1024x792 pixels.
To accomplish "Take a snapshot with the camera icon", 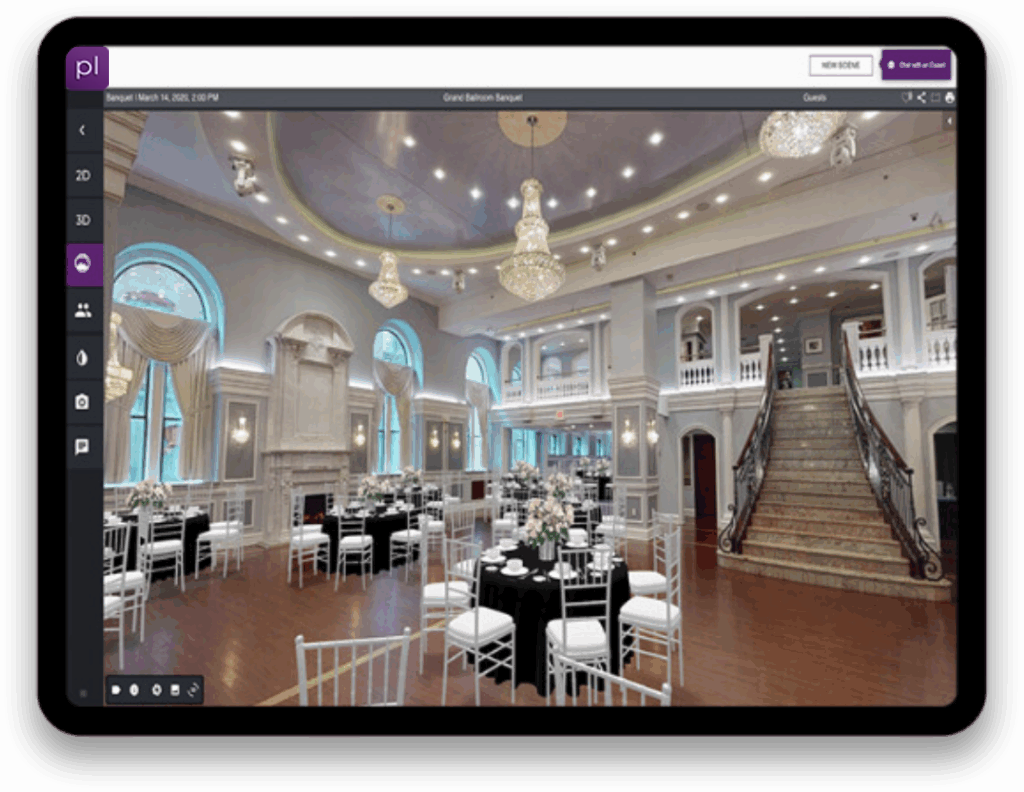I will [83, 401].
